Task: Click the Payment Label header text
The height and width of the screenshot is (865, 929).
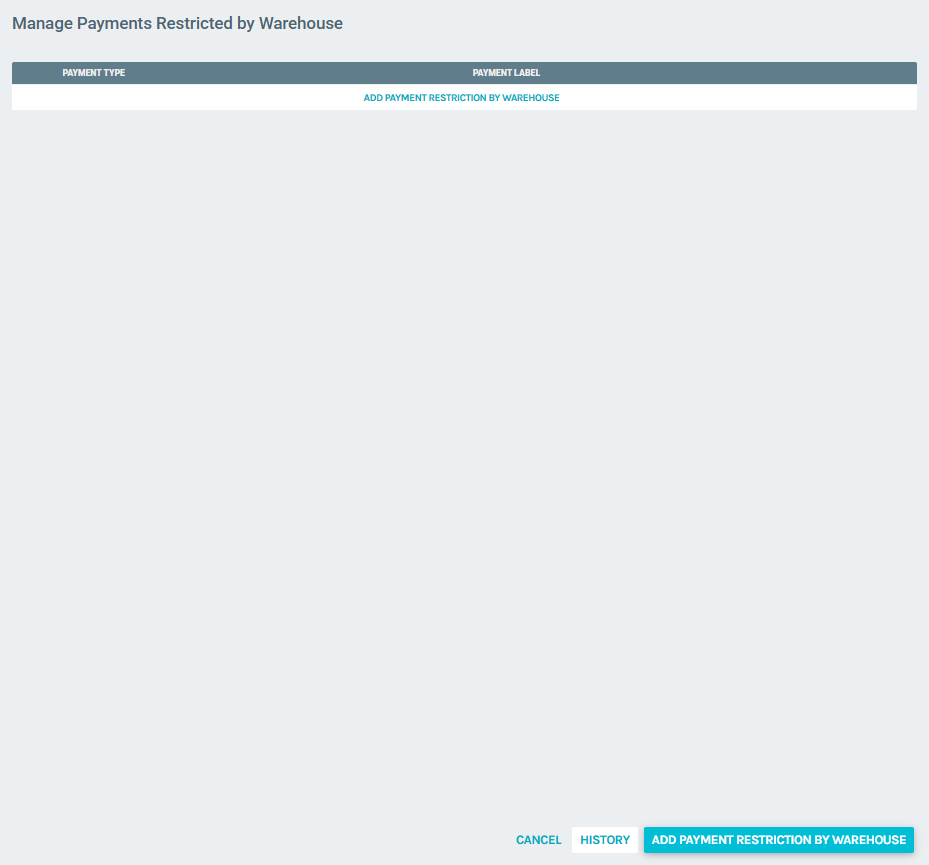Action: pos(506,73)
